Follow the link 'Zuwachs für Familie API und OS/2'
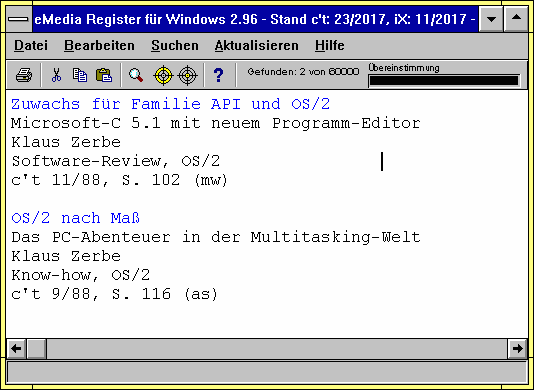 (x=171, y=104)
